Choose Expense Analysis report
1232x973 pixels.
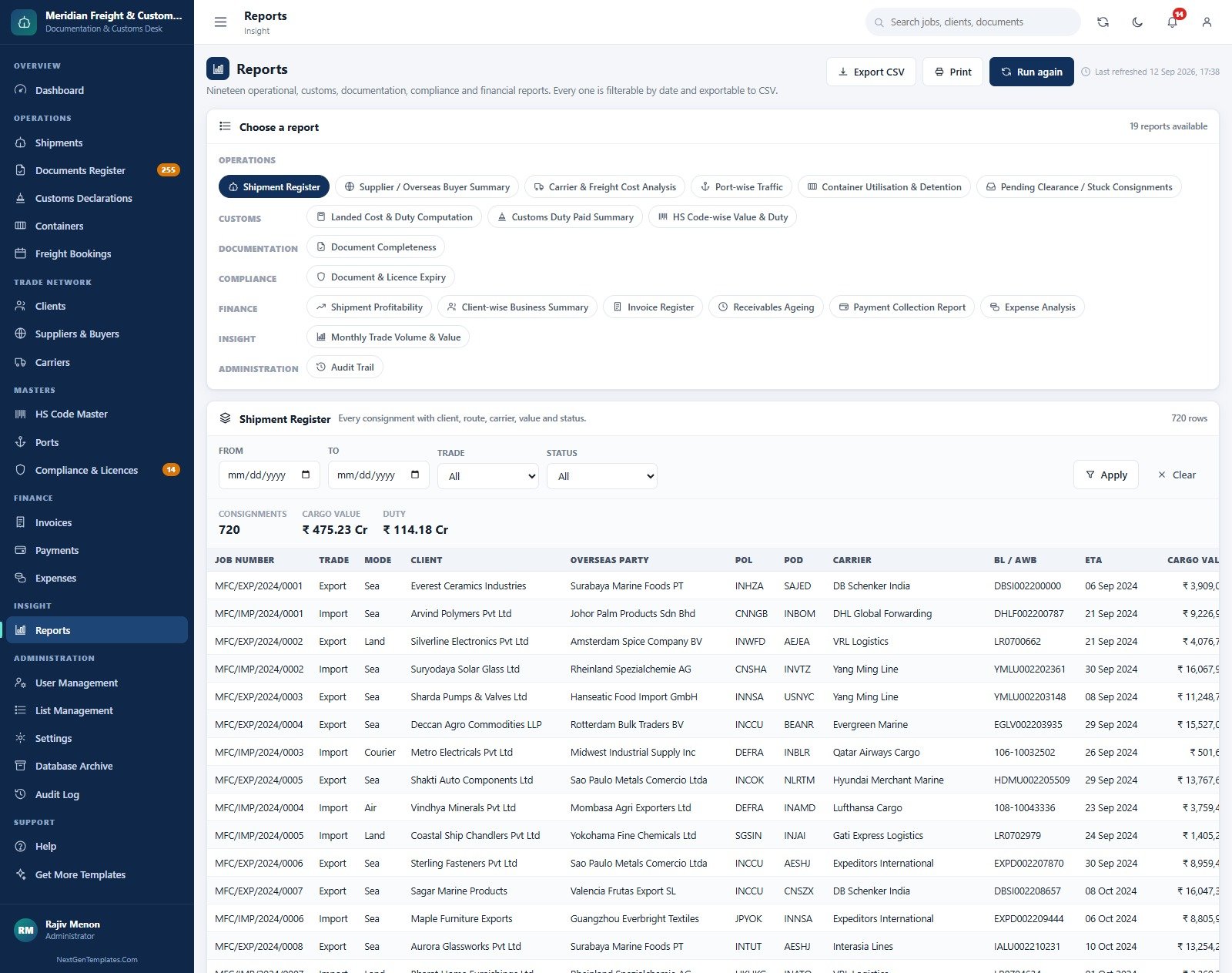pos(1033,307)
